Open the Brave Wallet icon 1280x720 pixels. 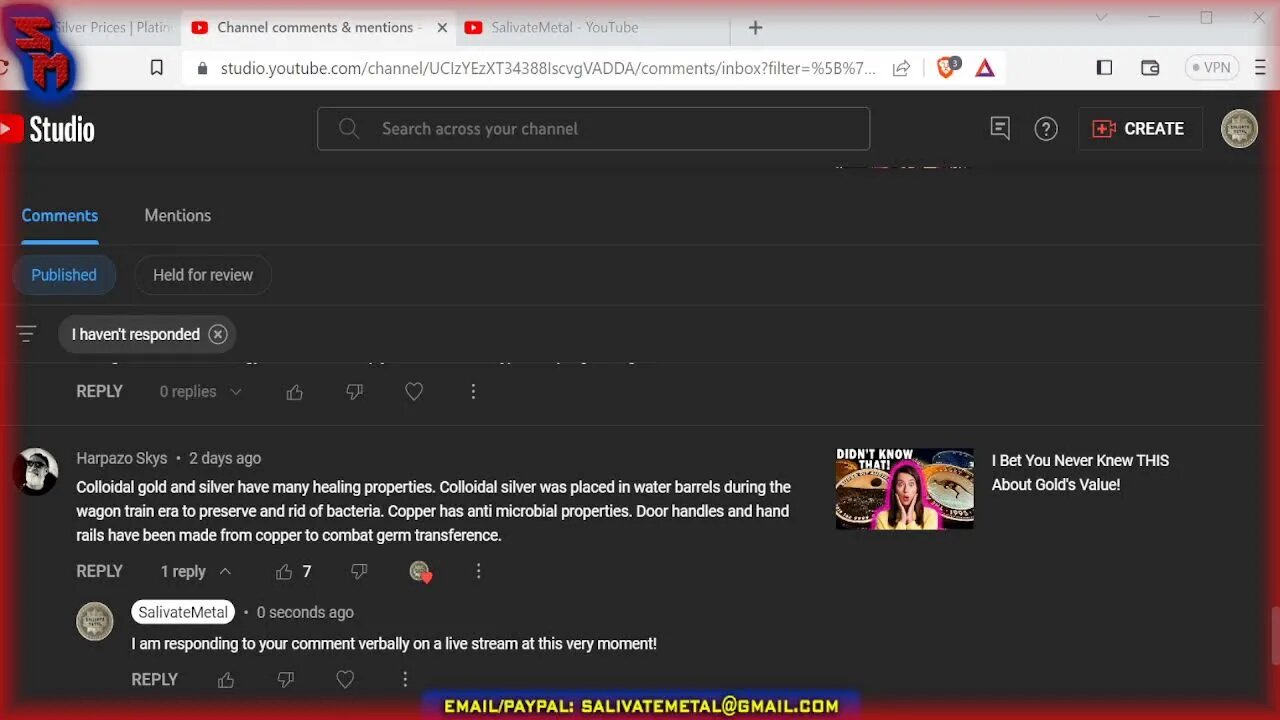click(1150, 68)
